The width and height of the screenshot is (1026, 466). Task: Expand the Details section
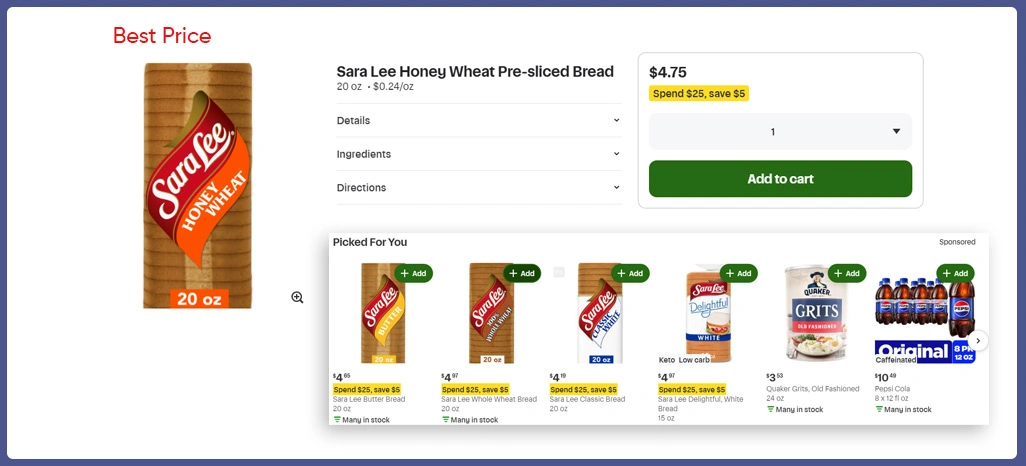click(478, 120)
